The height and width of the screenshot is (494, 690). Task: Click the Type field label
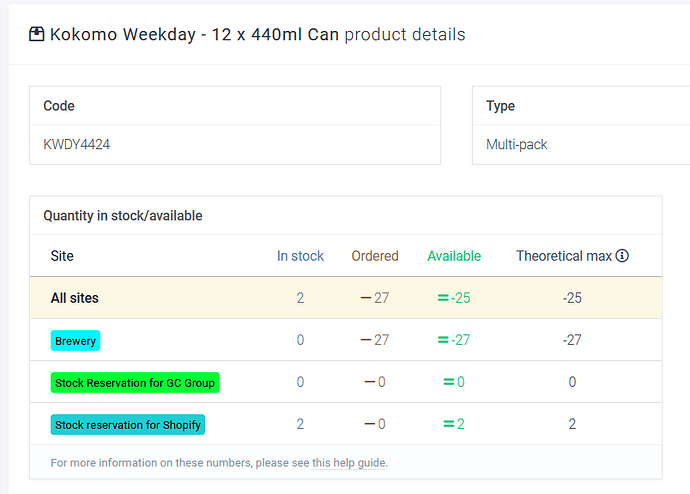[500, 106]
